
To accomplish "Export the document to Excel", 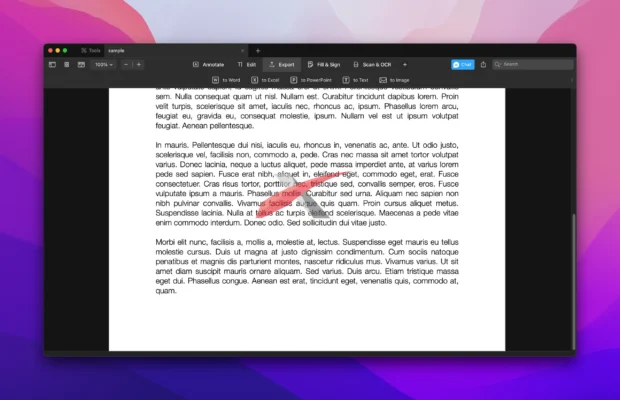I will pos(265,80).
